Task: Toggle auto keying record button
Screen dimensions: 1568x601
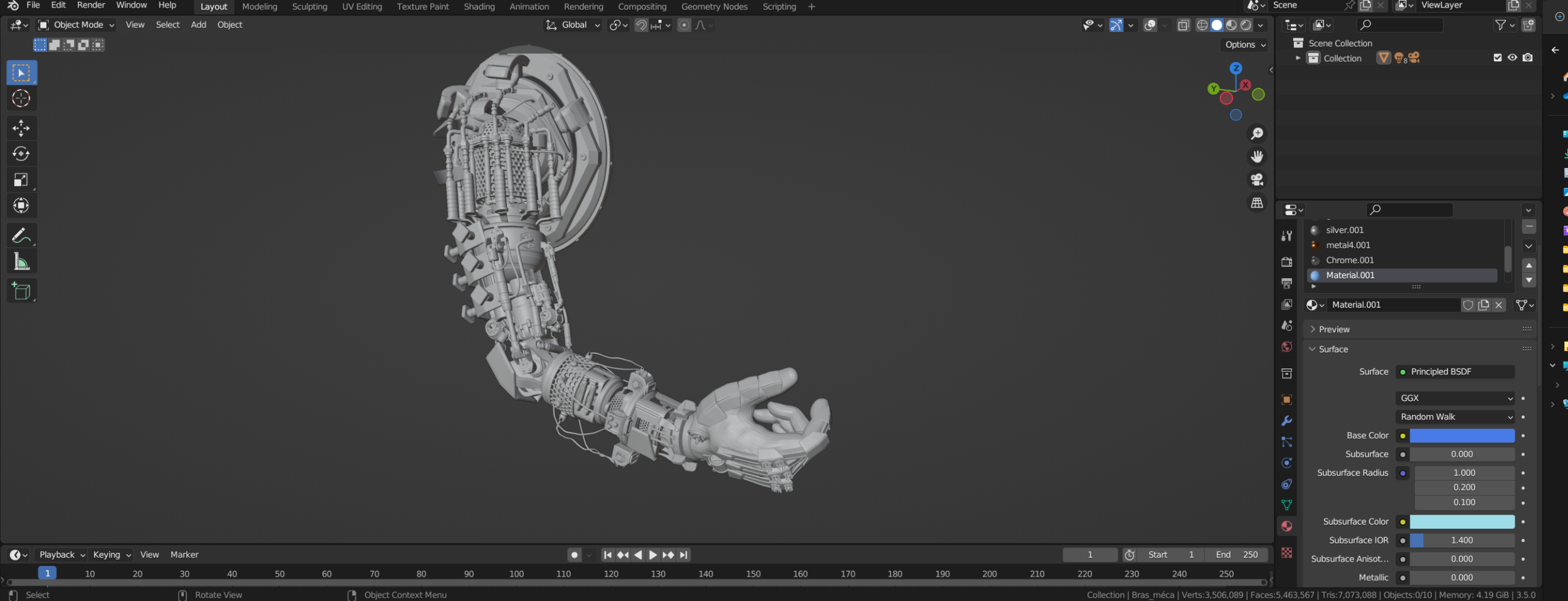Action: [574, 555]
